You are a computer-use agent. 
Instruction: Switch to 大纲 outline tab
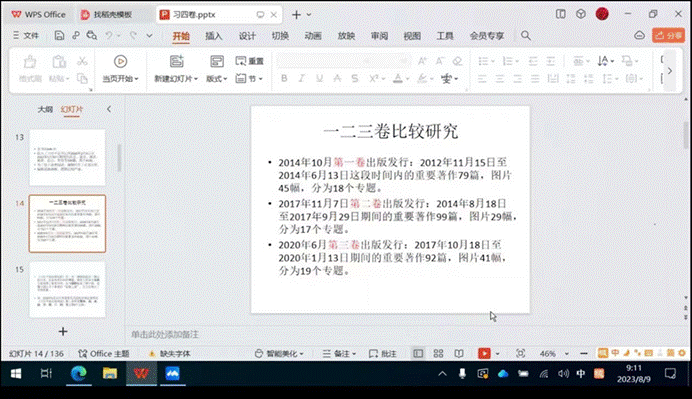tap(45, 109)
